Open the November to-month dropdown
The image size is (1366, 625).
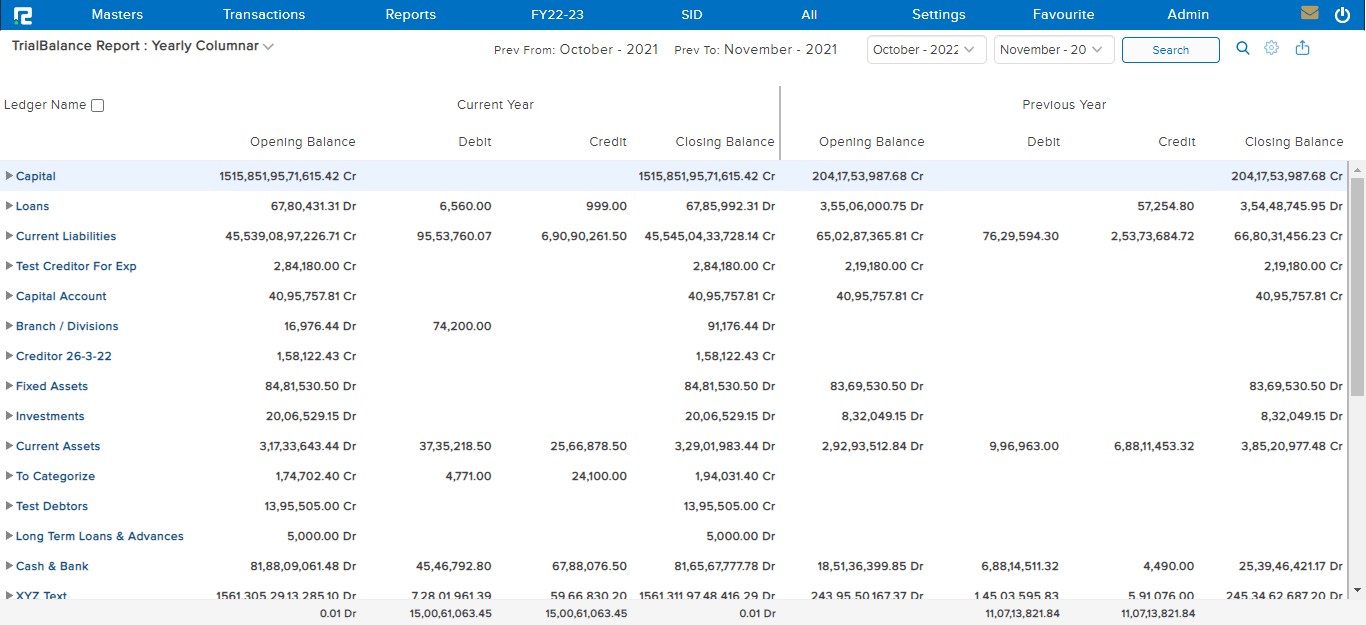pos(1053,50)
